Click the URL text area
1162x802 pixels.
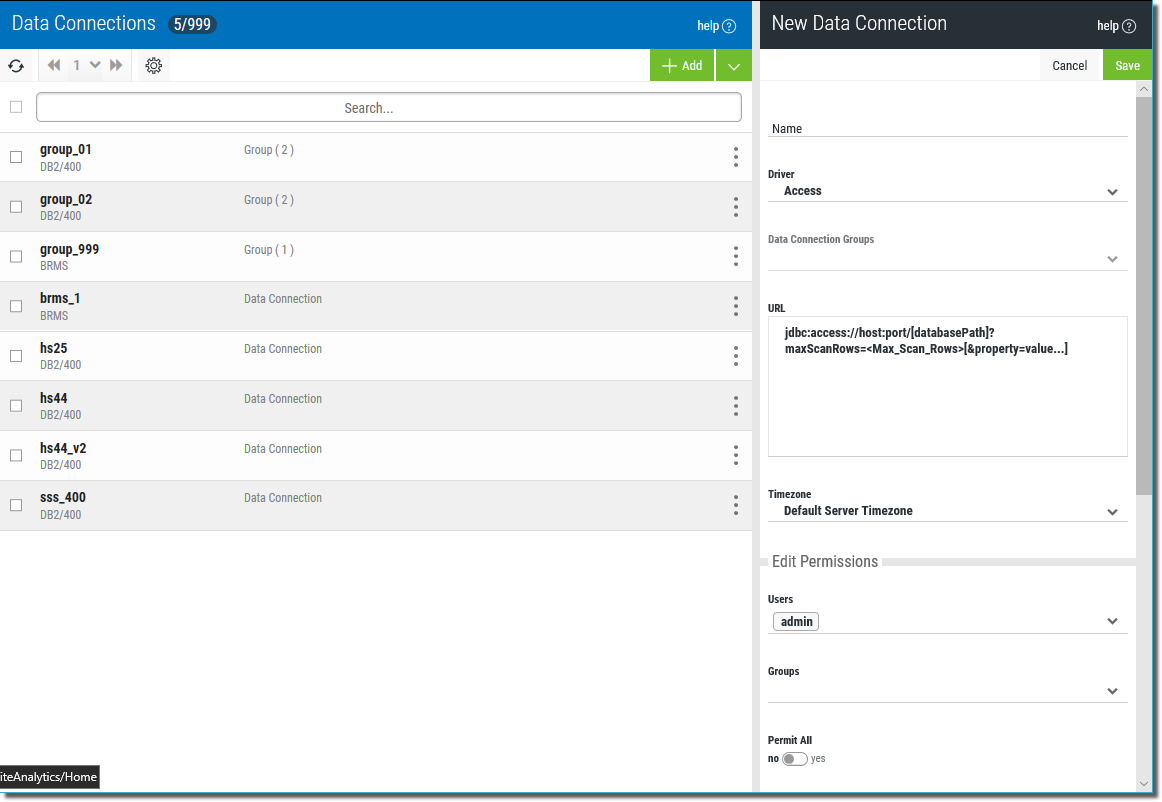(947, 386)
